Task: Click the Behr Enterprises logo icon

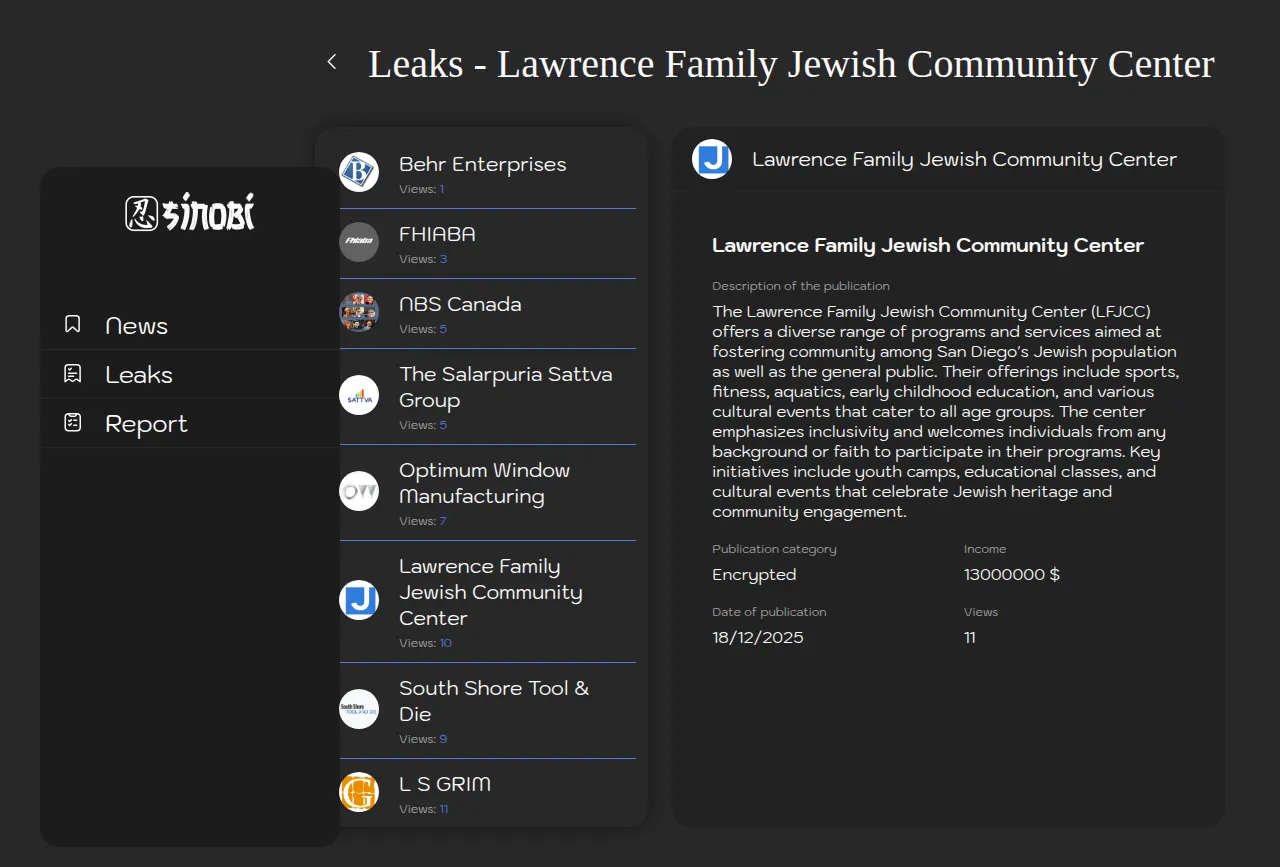Action: 359,172
